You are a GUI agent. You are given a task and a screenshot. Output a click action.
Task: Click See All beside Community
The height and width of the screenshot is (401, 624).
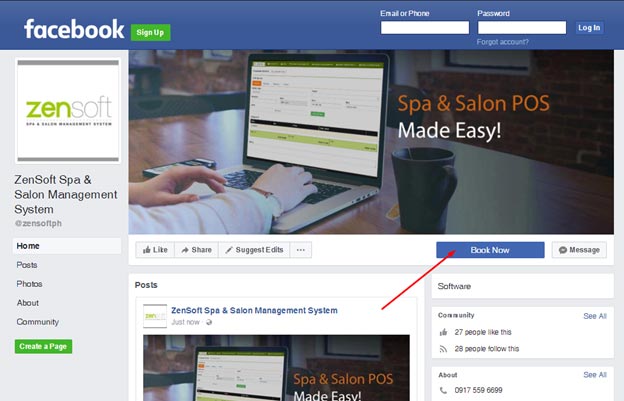tap(595, 316)
